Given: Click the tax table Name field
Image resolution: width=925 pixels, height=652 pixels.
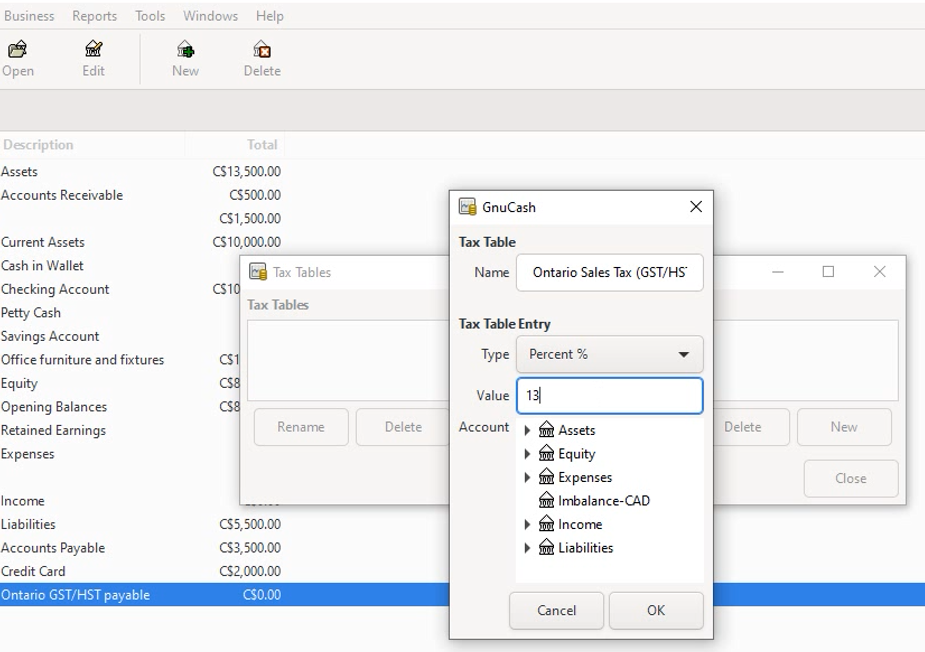Looking at the screenshot, I should coord(609,273).
